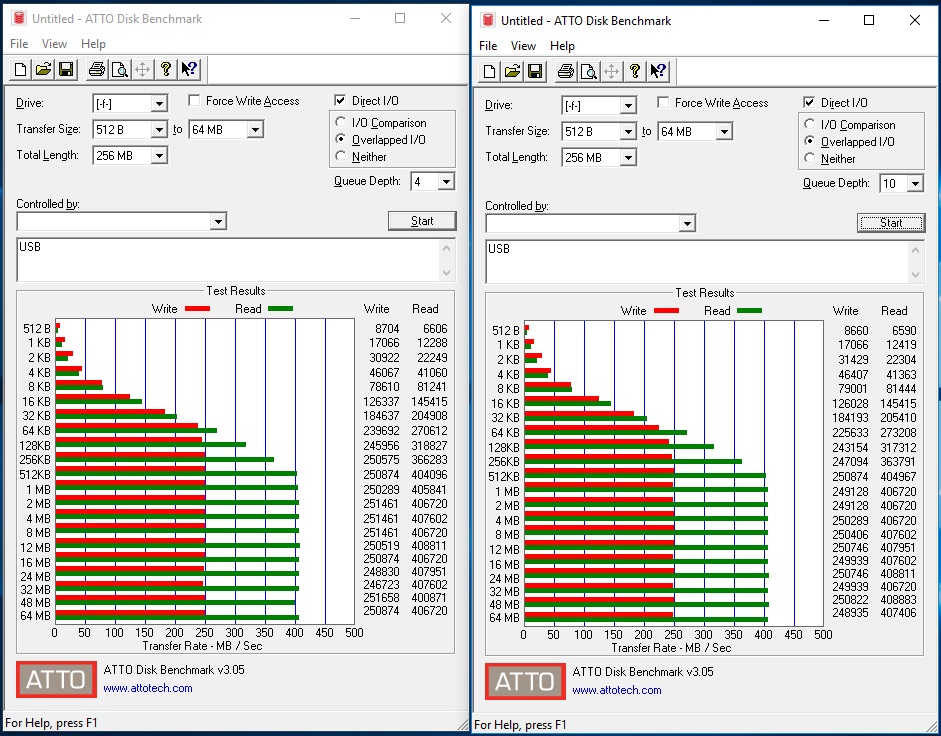941x736 pixels.
Task: Click description scrollbar up arrow, right window
Action: [x=915, y=249]
